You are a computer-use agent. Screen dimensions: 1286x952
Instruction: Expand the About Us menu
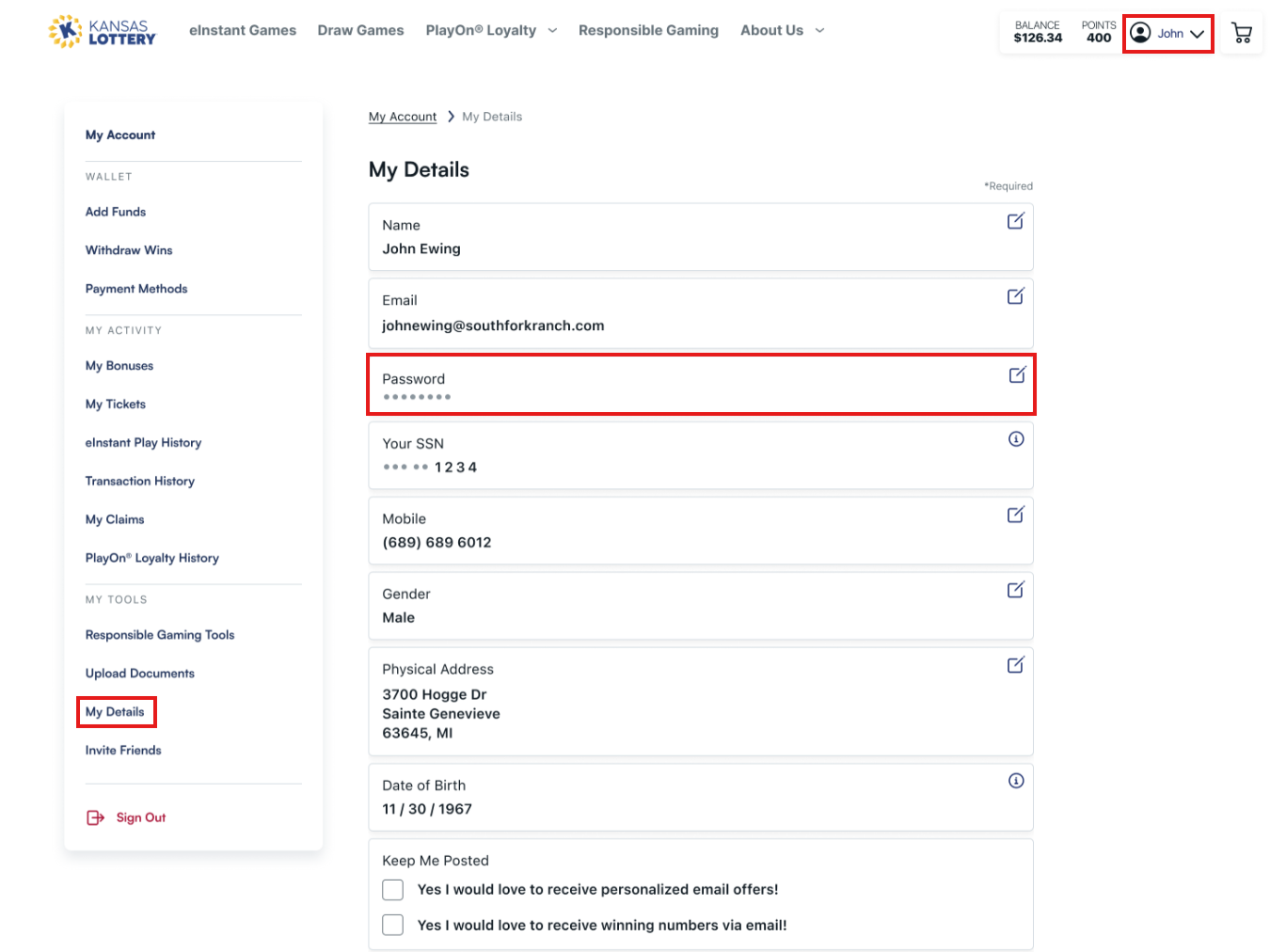(783, 30)
